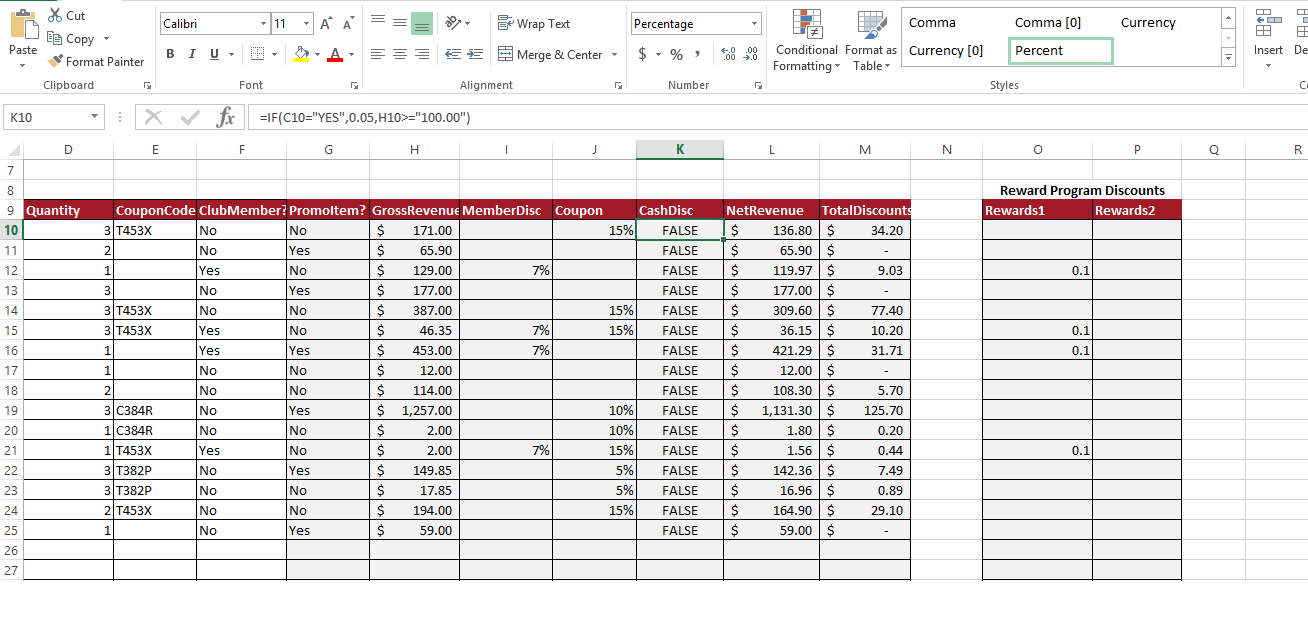Apply the Percent cell style
1308x630 pixels.
pos(1060,49)
